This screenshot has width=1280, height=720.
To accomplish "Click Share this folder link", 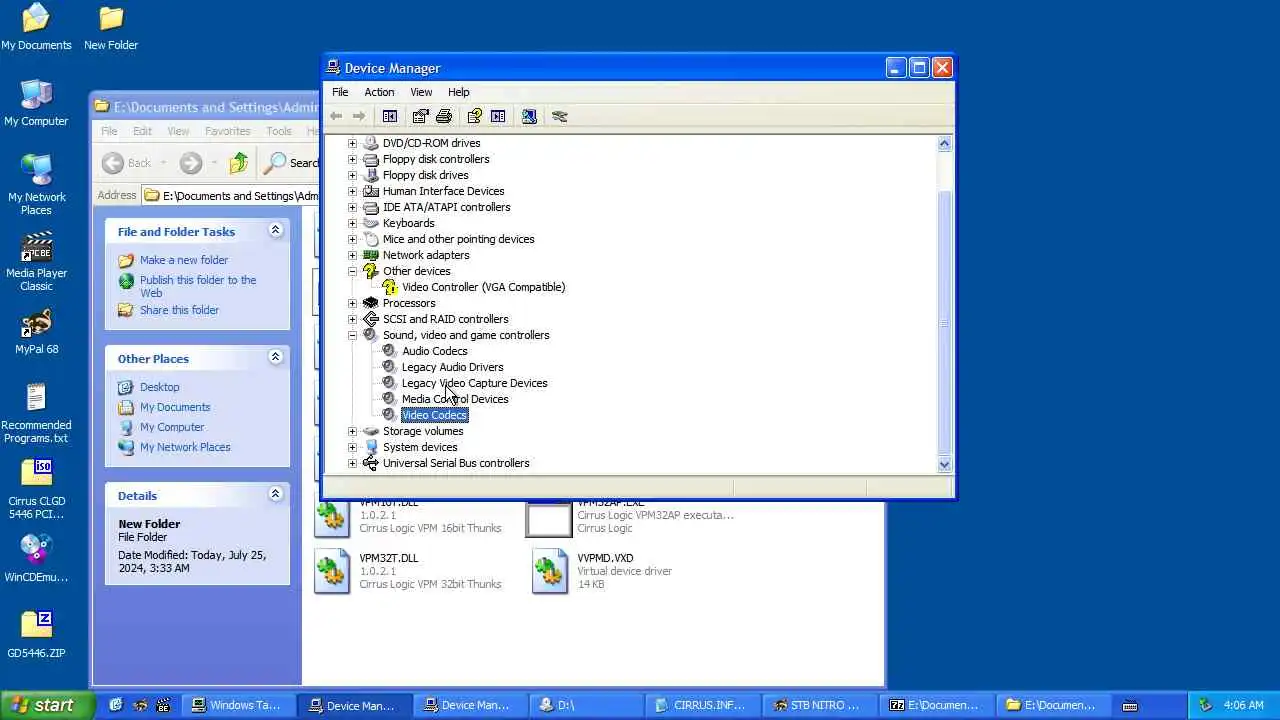I will pos(179,310).
